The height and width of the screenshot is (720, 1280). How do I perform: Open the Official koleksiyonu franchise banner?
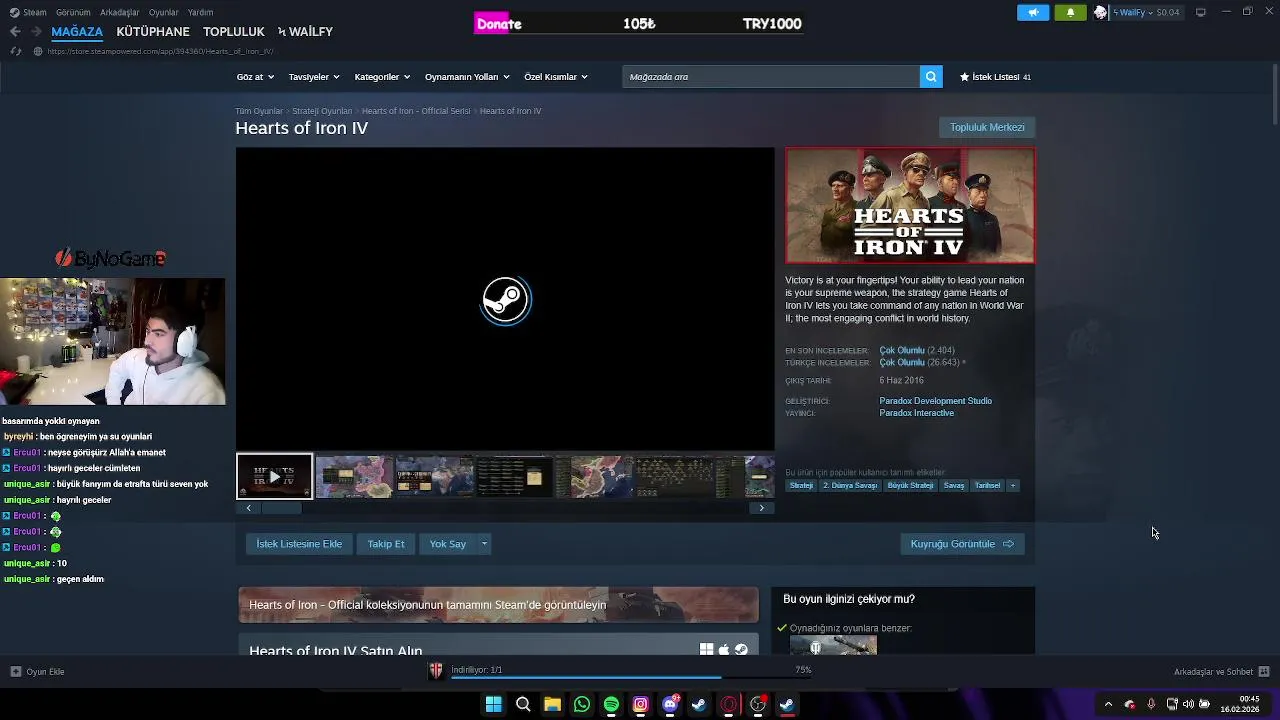point(498,605)
